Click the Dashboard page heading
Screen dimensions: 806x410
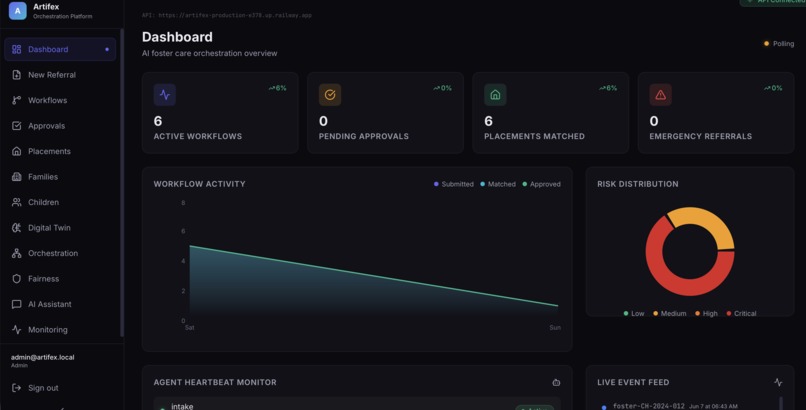(x=177, y=37)
